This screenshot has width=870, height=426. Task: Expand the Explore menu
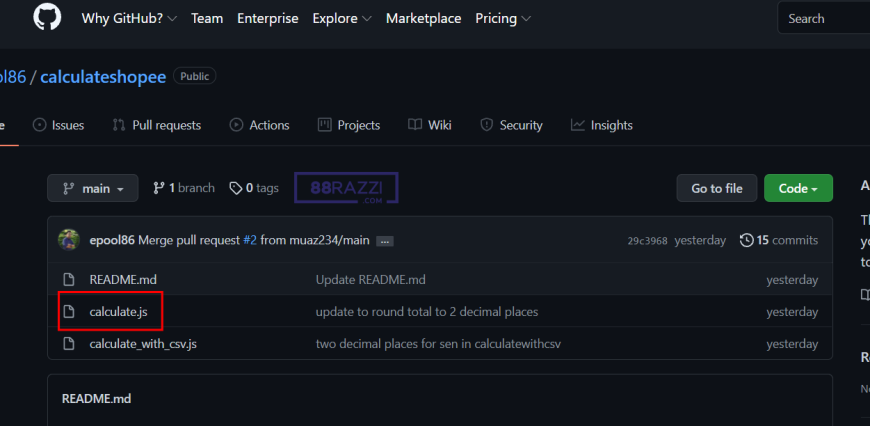[x=342, y=18]
